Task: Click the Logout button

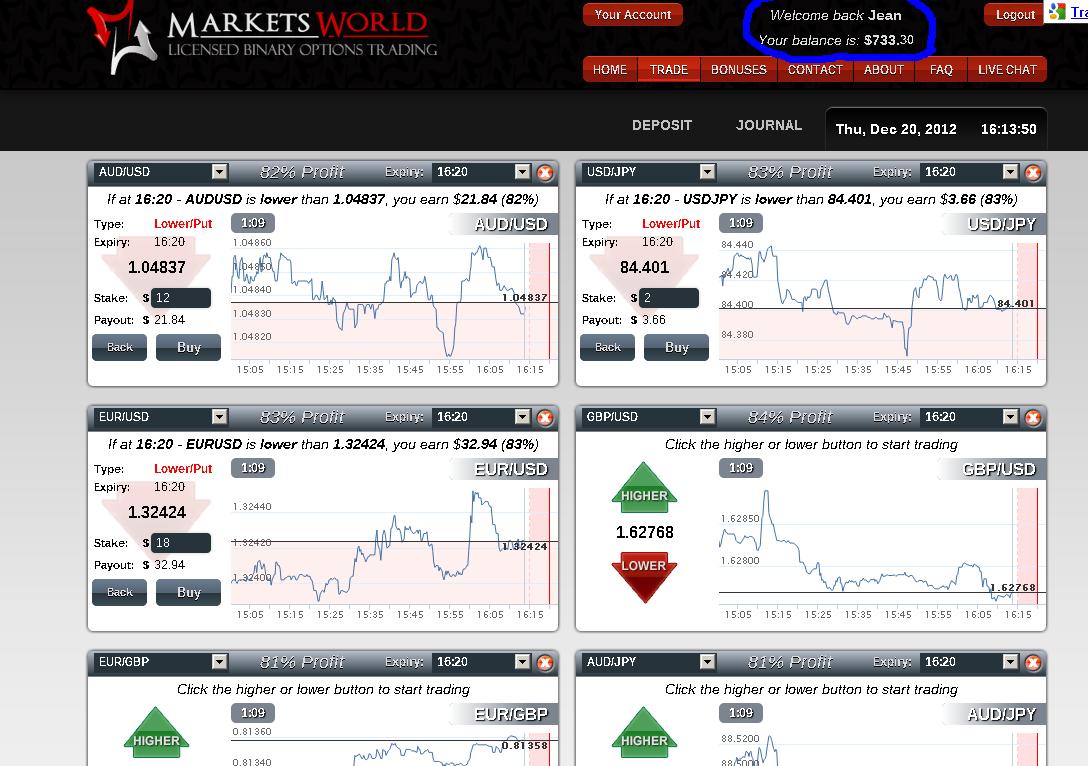Action: [1014, 15]
